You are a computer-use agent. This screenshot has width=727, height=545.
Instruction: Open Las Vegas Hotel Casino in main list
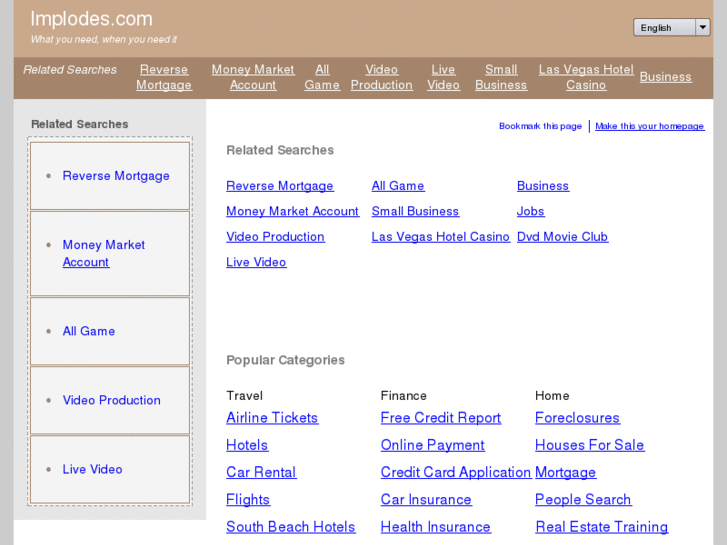[440, 237]
